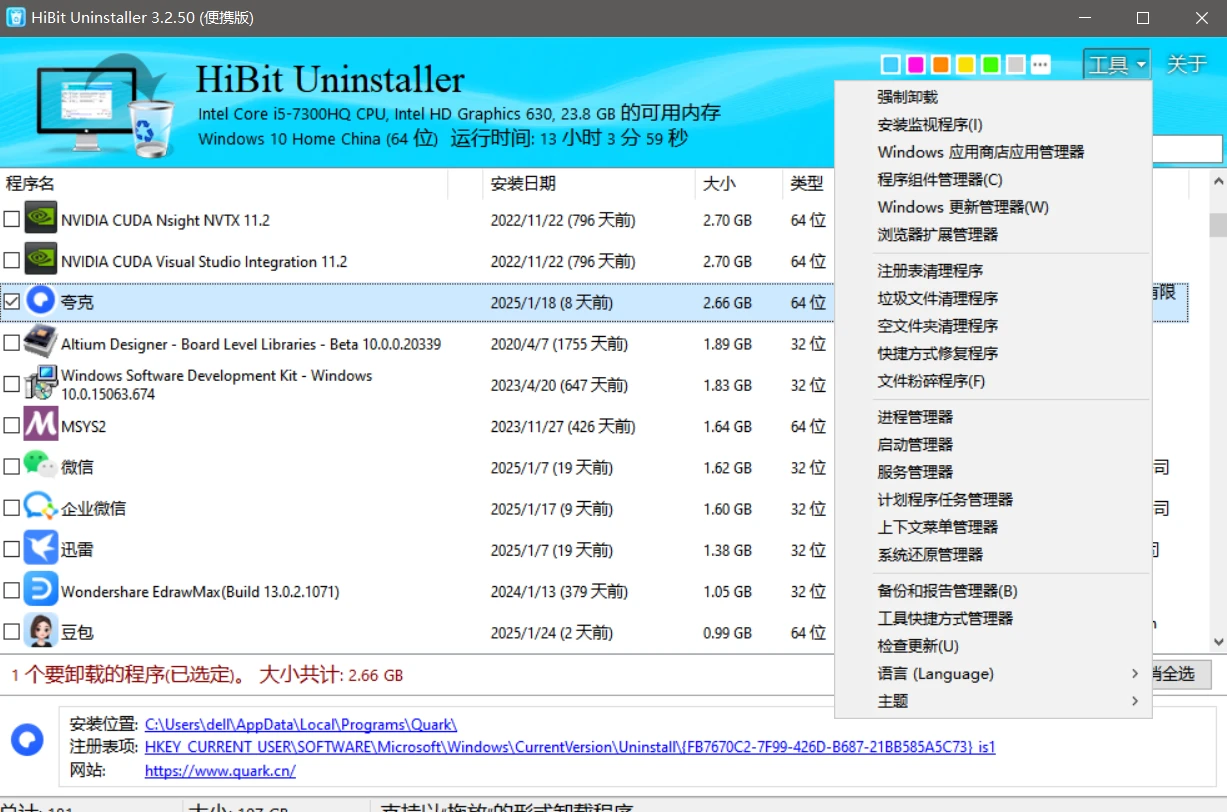Expand the 语言 (Language) submenu
Screen dimensions: 1227x812
point(935,674)
